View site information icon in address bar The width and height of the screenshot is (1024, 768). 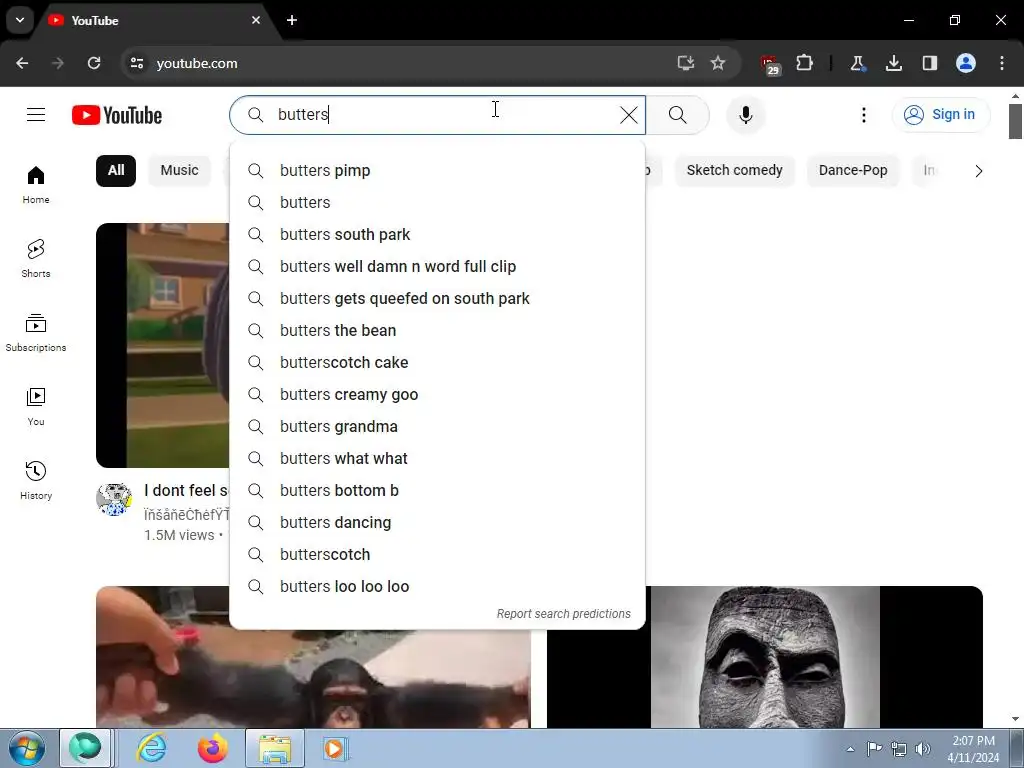(x=137, y=63)
